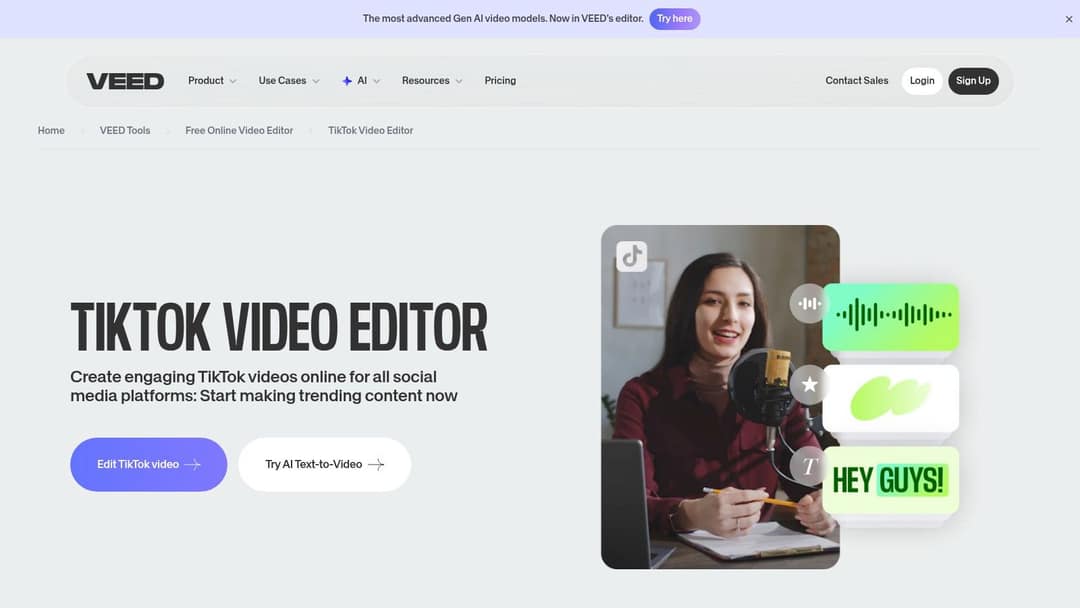Click the woman podcasting video image

[x=720, y=397]
